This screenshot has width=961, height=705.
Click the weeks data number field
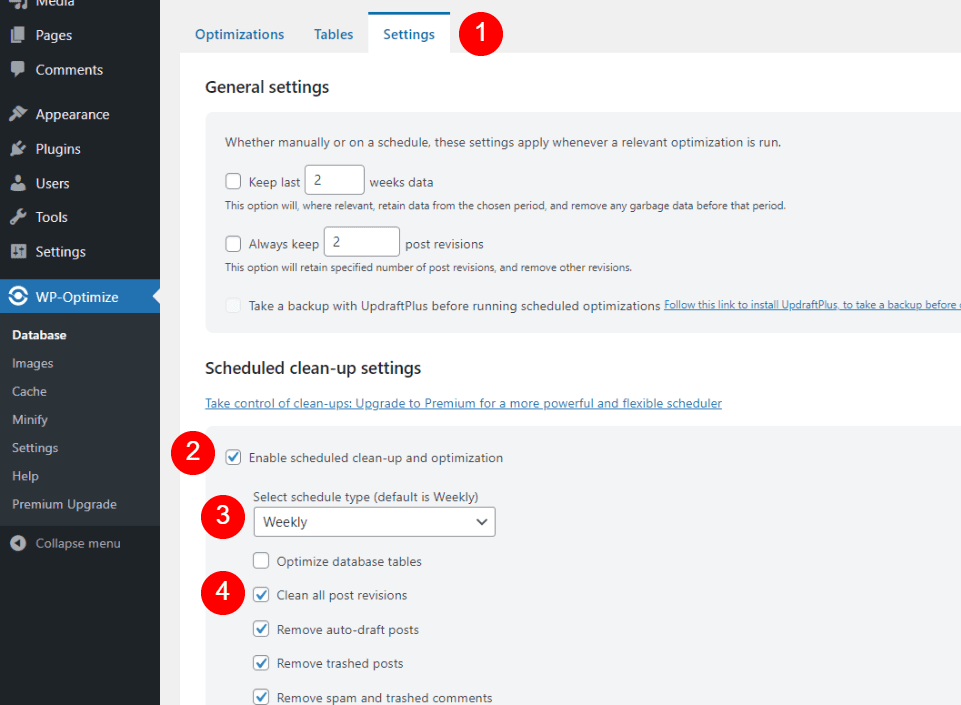(334, 181)
